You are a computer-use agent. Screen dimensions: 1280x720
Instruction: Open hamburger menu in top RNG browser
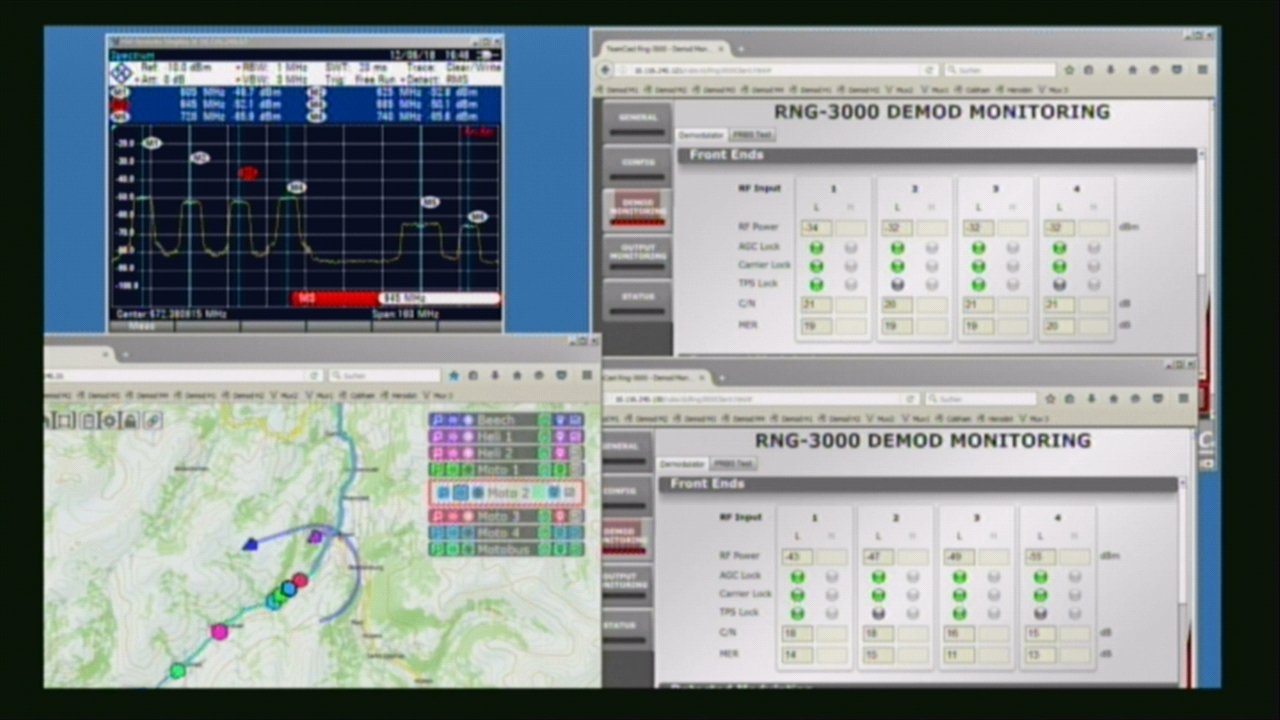coord(1202,70)
